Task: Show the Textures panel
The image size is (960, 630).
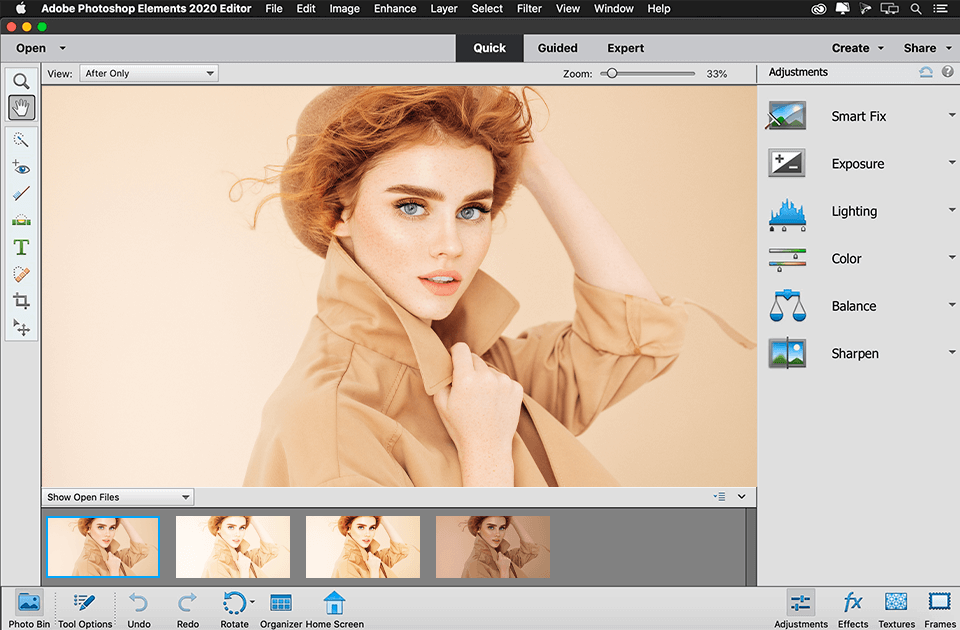Action: click(896, 610)
